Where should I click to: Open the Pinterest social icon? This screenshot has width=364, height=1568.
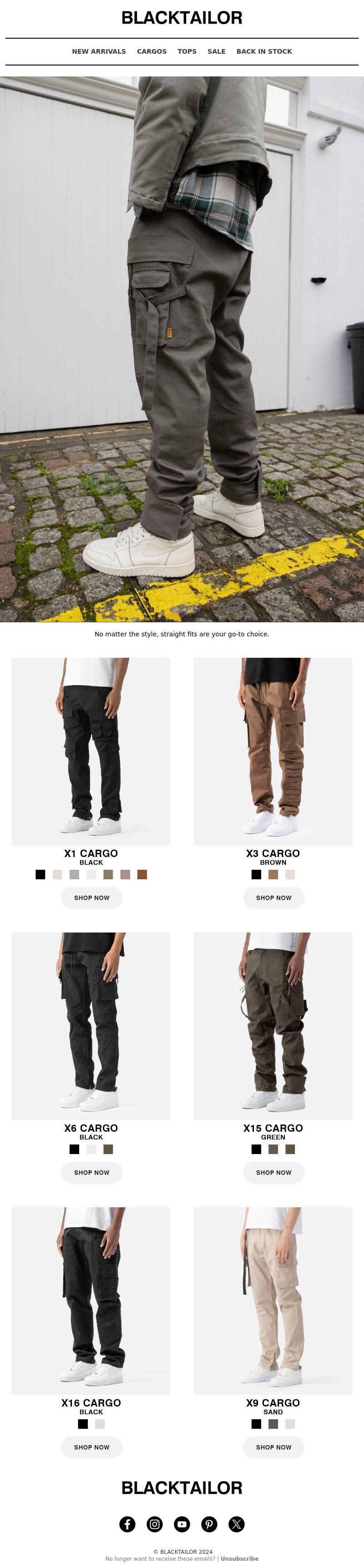[x=209, y=1523]
